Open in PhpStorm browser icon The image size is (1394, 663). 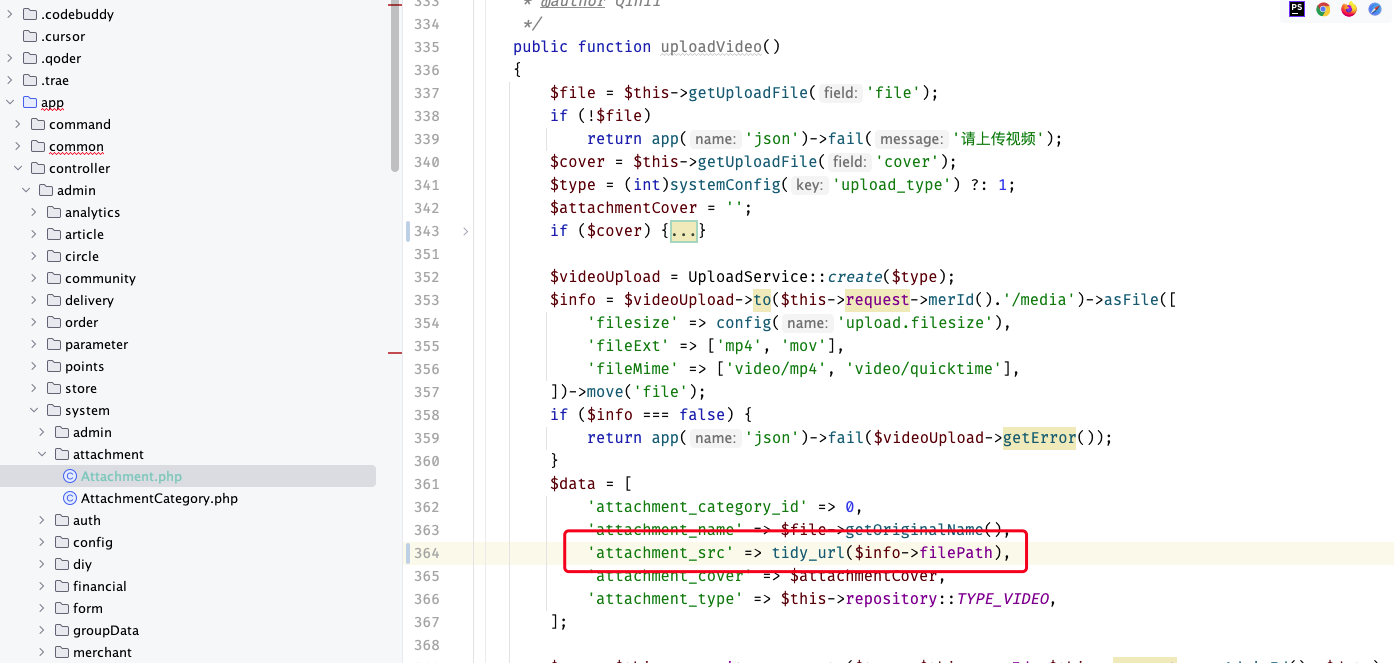pyautogui.click(x=1297, y=9)
